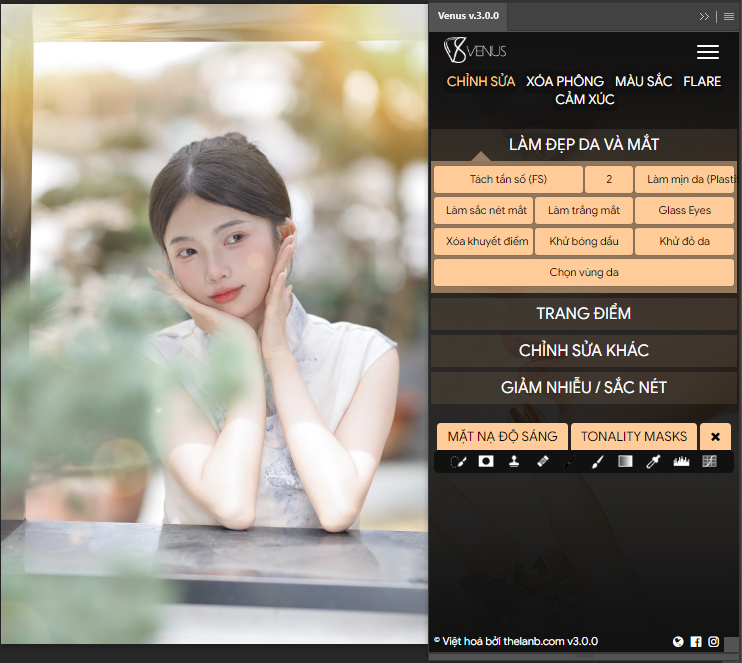Image resolution: width=742 pixels, height=663 pixels.
Task: Select the clone stamp tool icon
Action: (x=514, y=462)
